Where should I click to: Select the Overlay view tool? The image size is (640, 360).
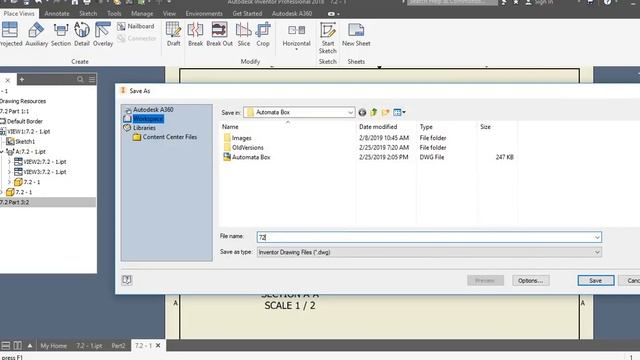103,34
